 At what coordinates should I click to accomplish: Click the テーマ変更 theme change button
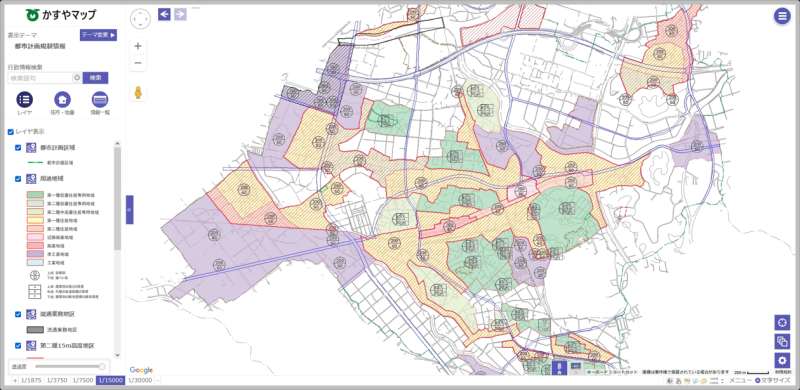coord(98,35)
